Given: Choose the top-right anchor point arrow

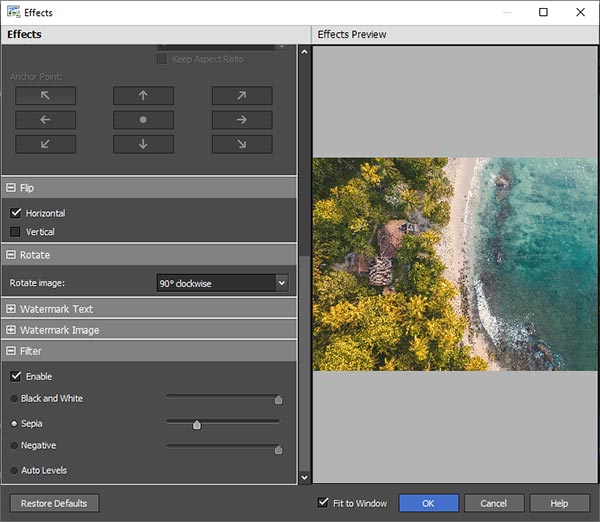Looking at the screenshot, I should [242, 96].
